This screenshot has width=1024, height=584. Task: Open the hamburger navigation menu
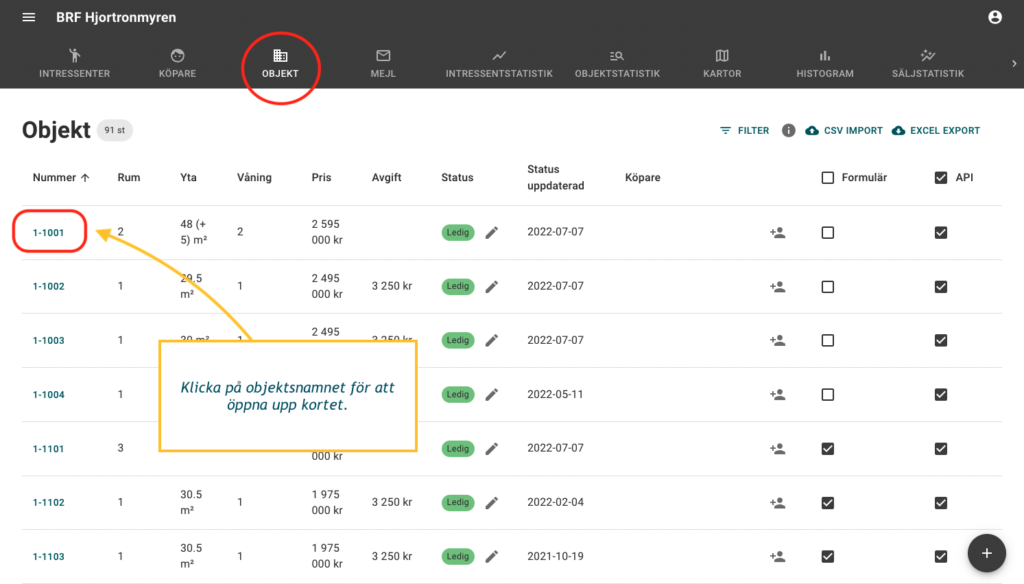(x=29, y=18)
